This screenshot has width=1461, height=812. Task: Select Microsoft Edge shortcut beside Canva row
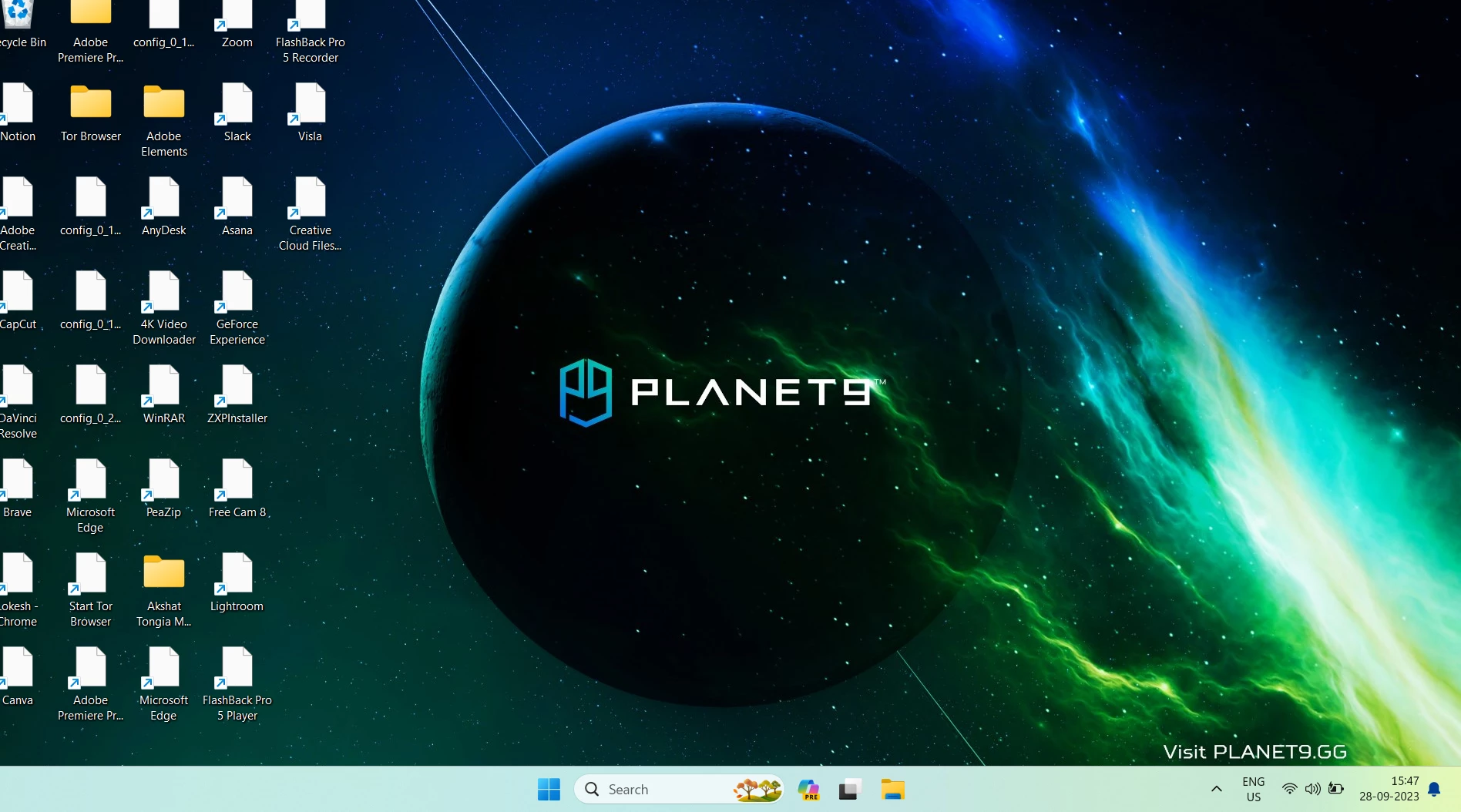(x=164, y=685)
